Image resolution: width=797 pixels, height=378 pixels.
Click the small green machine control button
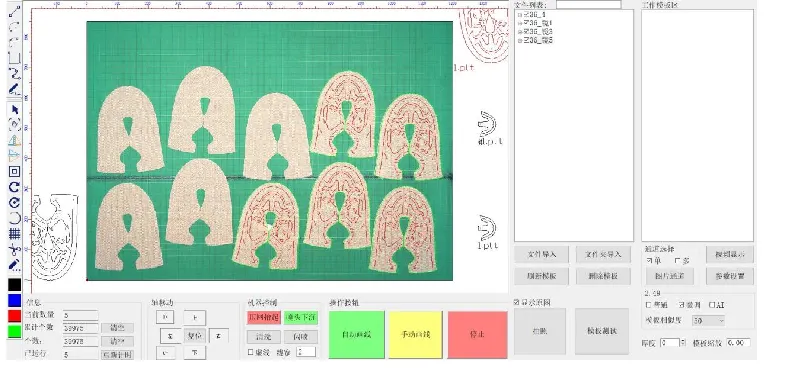coord(301,318)
